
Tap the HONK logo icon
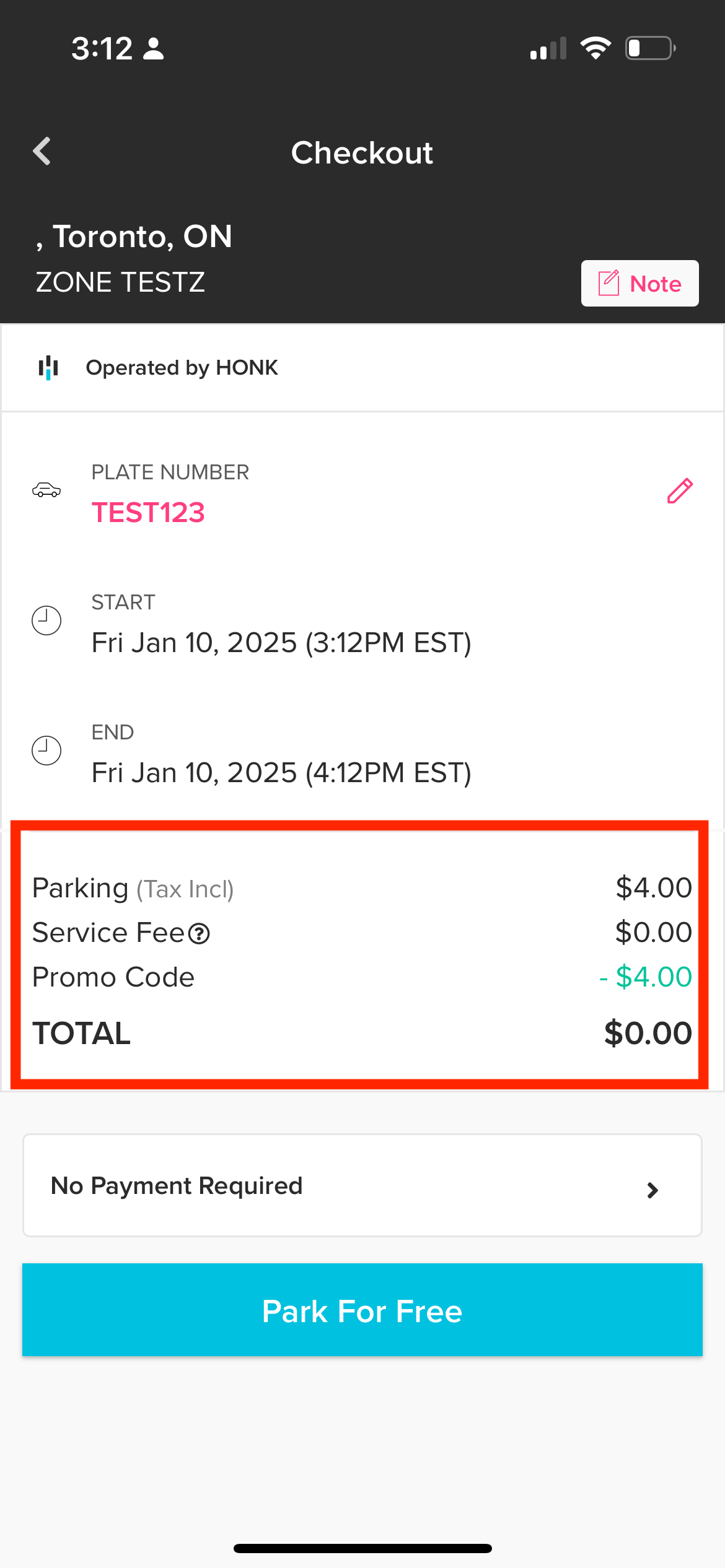point(48,367)
